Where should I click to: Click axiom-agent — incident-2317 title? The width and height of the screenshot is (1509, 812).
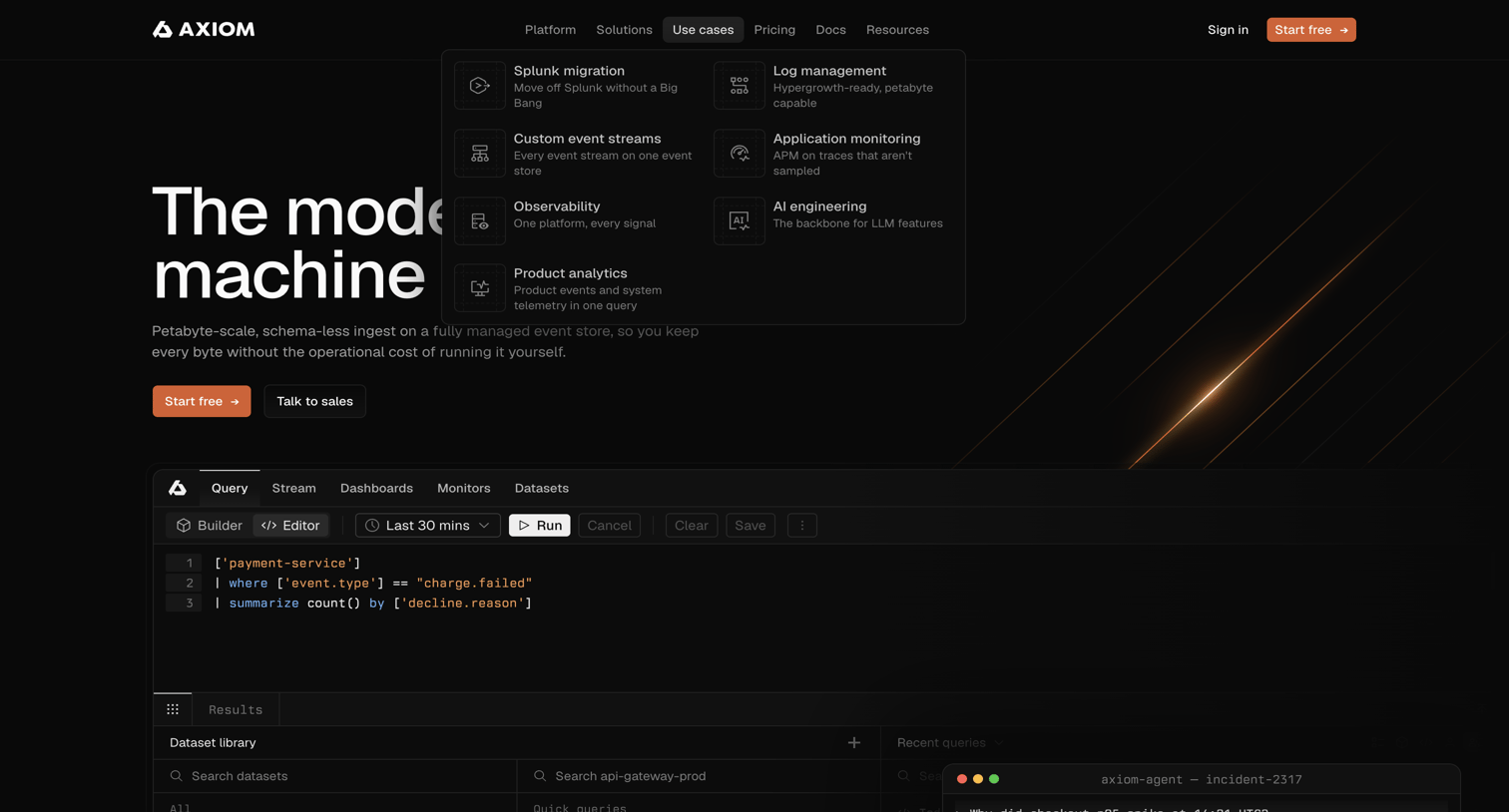pos(1201,779)
